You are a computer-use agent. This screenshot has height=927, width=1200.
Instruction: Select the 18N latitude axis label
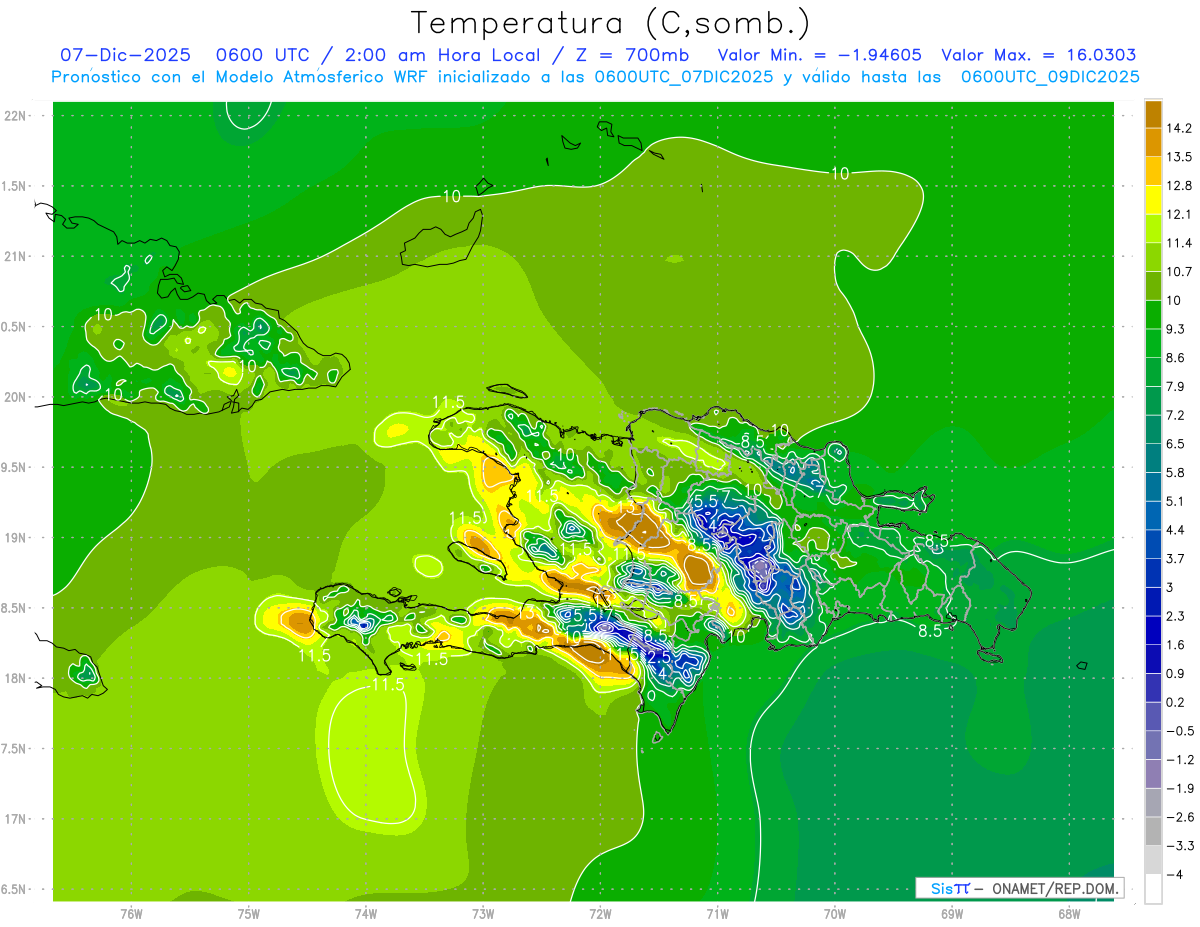15,678
